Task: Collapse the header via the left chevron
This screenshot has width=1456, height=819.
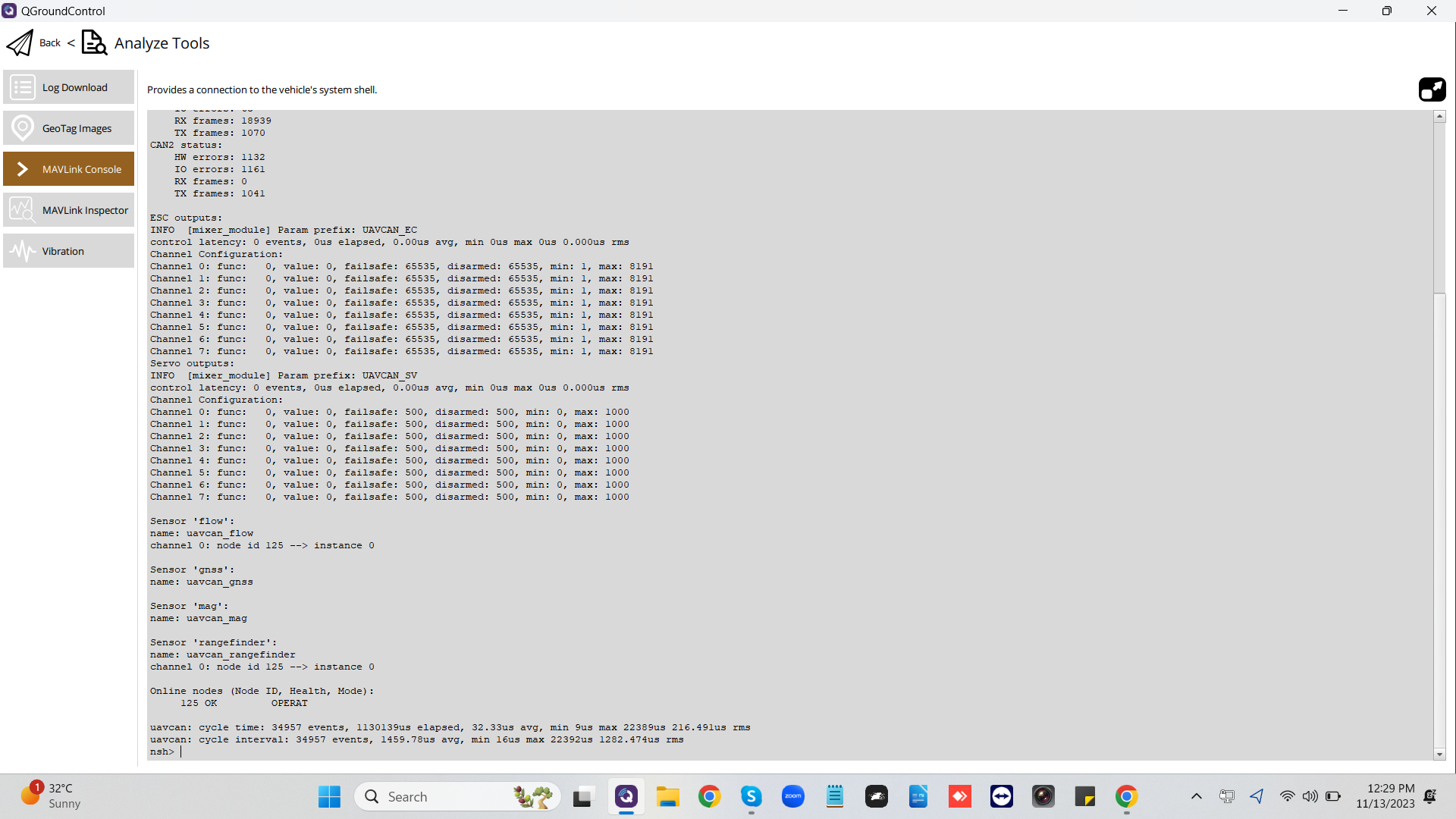Action: coord(71,42)
